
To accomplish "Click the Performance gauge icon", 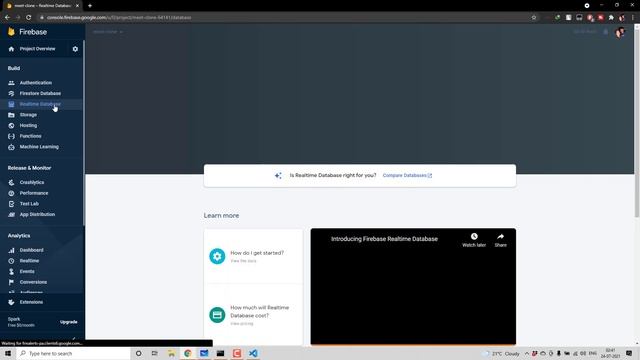I will pyautogui.click(x=11, y=193).
